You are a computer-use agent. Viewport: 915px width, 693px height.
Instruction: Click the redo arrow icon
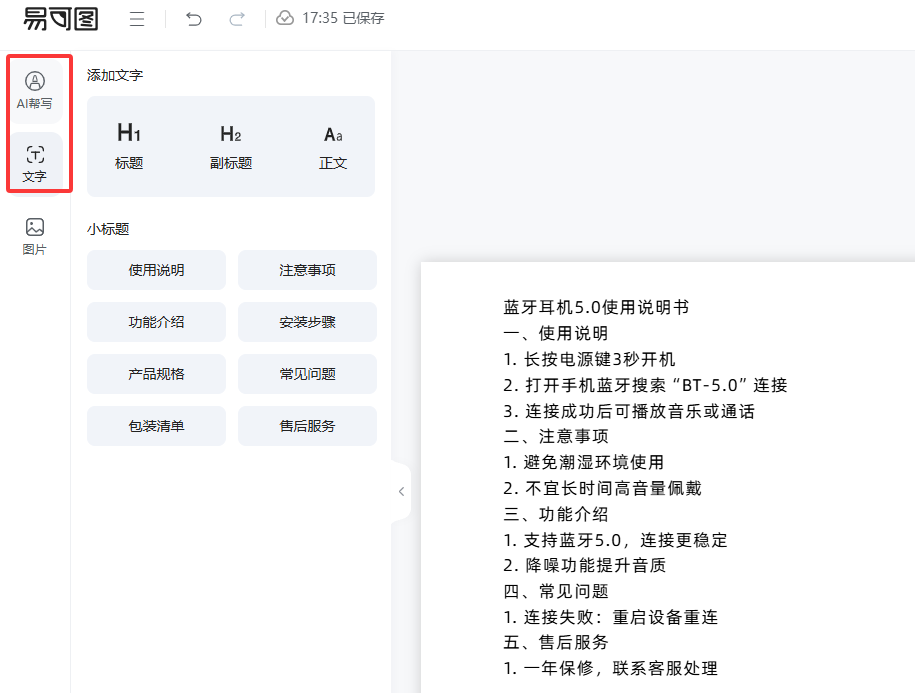coord(237,19)
